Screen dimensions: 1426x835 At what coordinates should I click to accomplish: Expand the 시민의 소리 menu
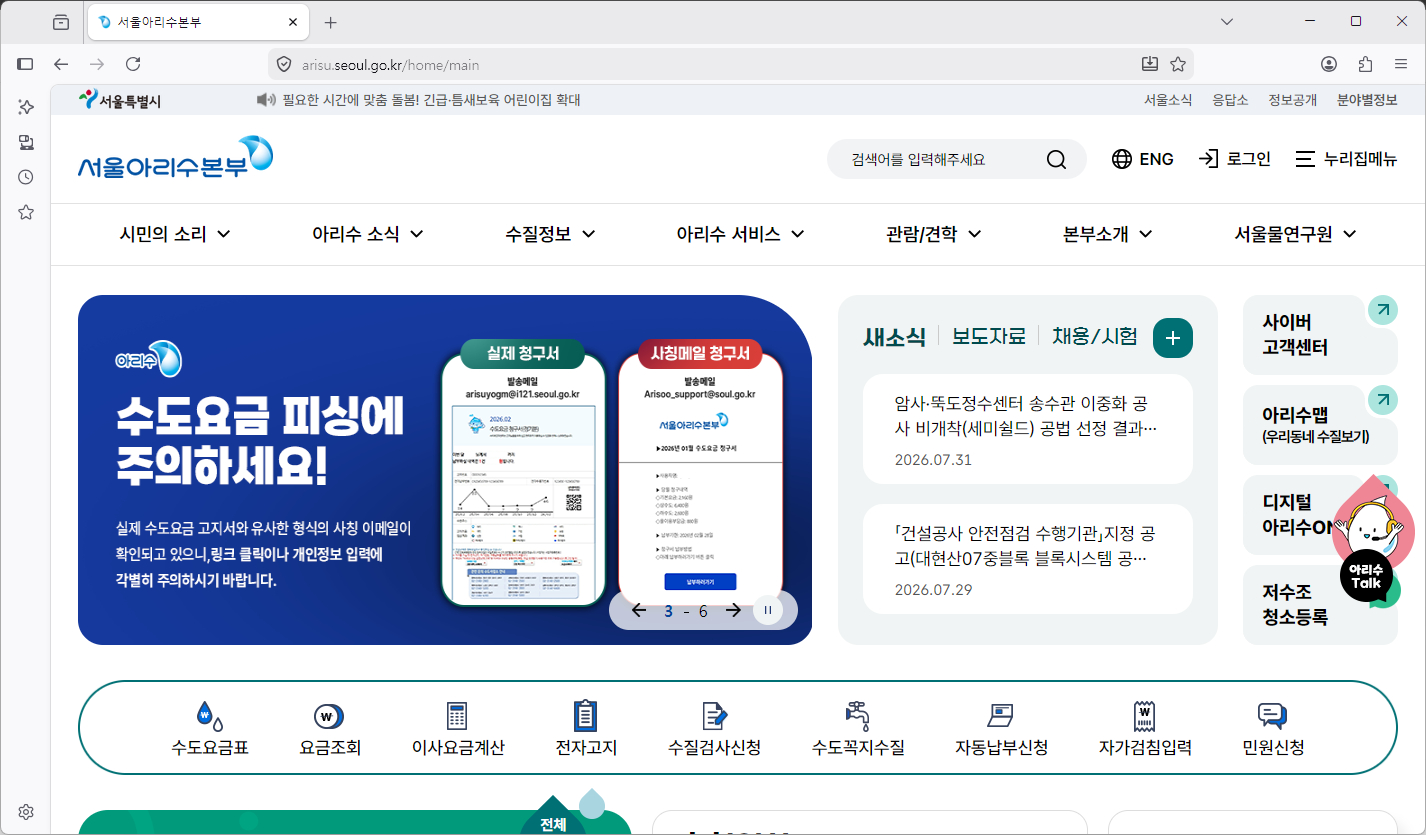[x=175, y=234]
